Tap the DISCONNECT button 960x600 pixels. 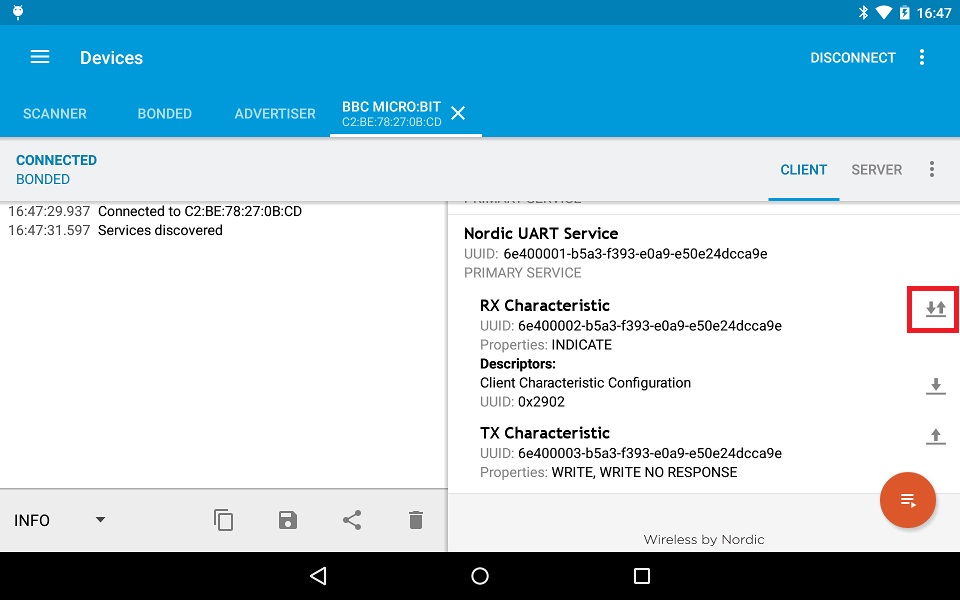853,58
